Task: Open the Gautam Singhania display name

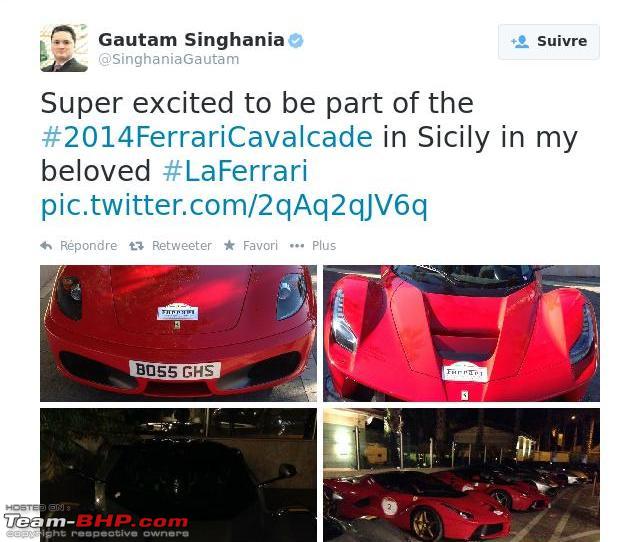Action: [191, 40]
